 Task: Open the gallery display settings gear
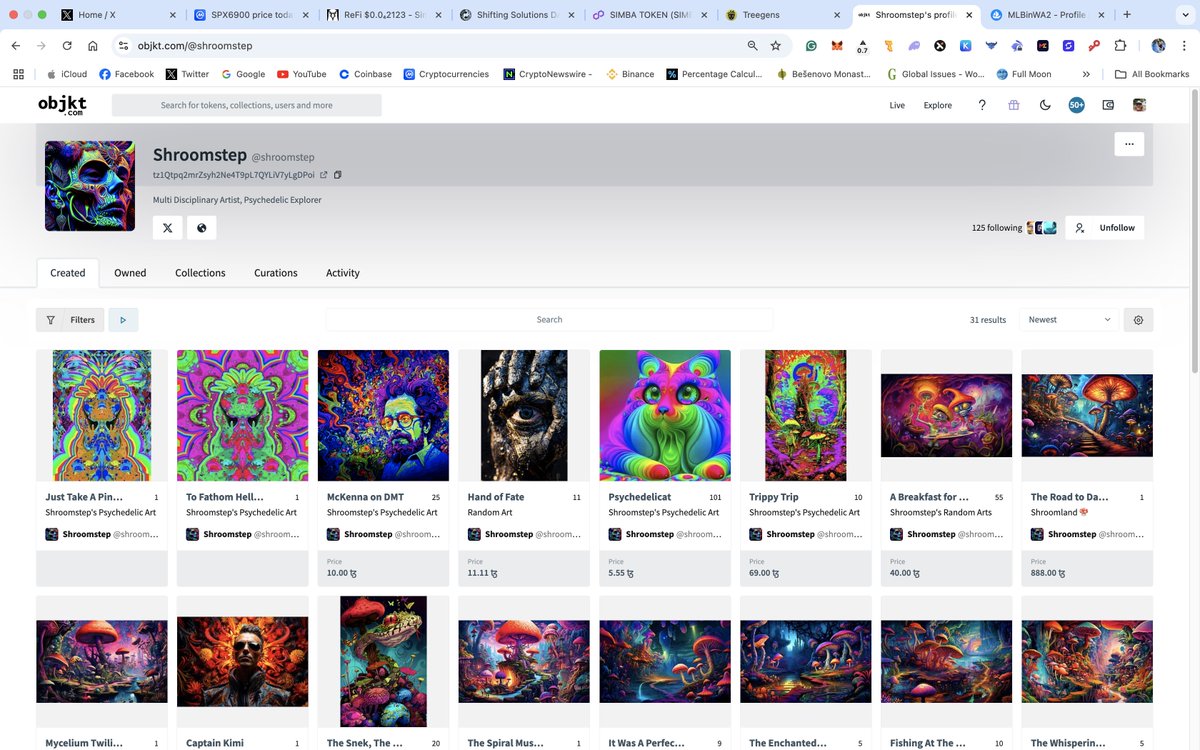pyautogui.click(x=1138, y=320)
